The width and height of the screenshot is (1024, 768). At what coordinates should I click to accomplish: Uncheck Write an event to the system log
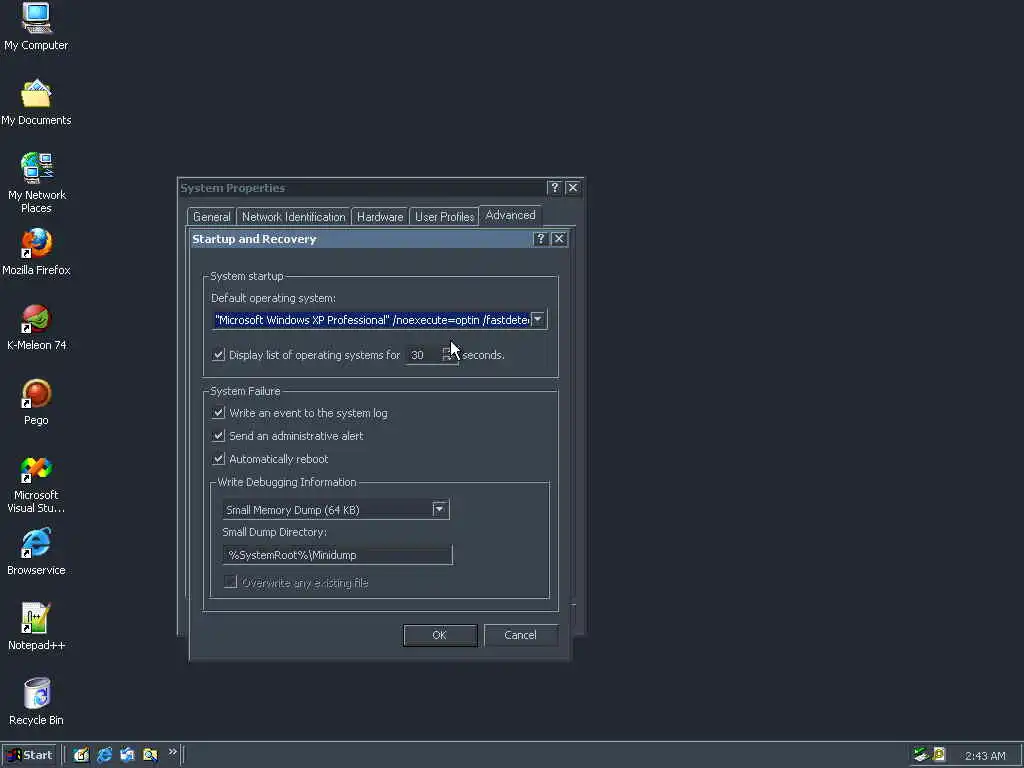point(219,413)
